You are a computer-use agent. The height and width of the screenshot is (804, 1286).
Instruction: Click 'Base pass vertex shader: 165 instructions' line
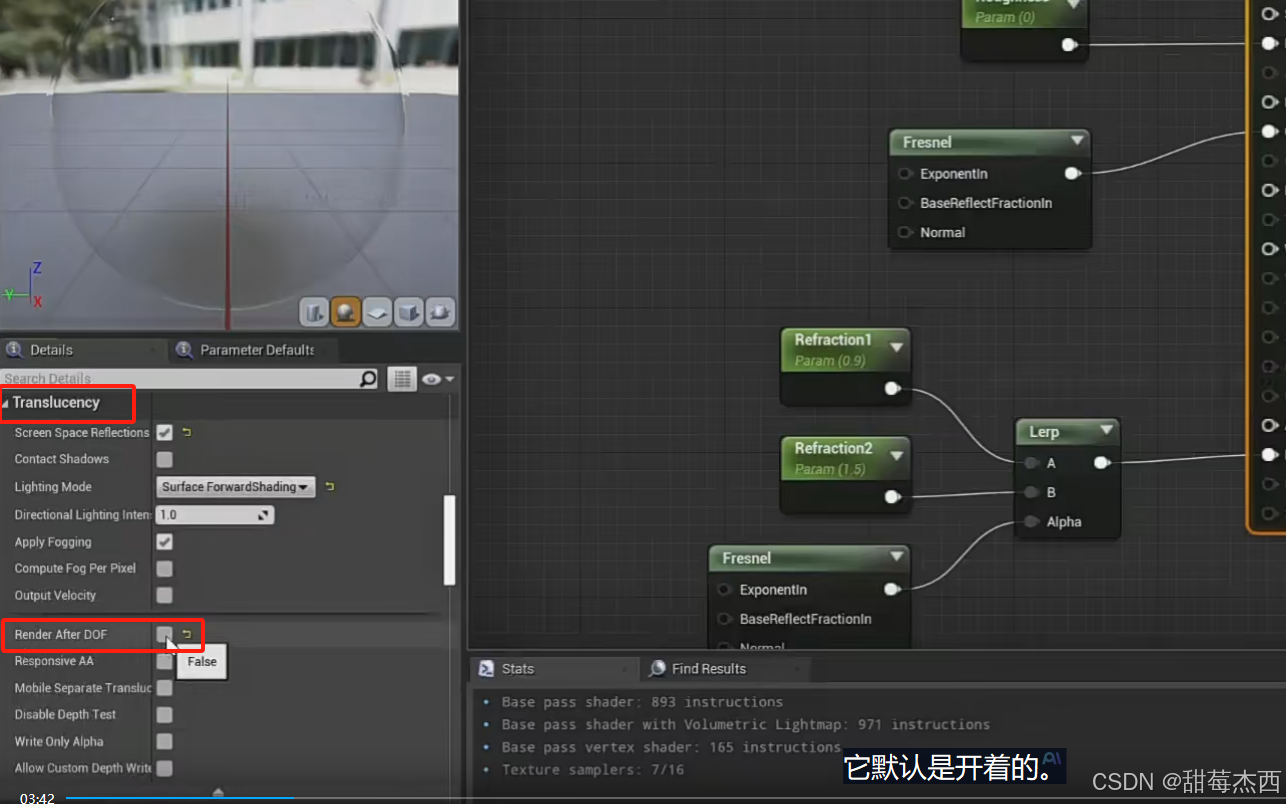(670, 747)
